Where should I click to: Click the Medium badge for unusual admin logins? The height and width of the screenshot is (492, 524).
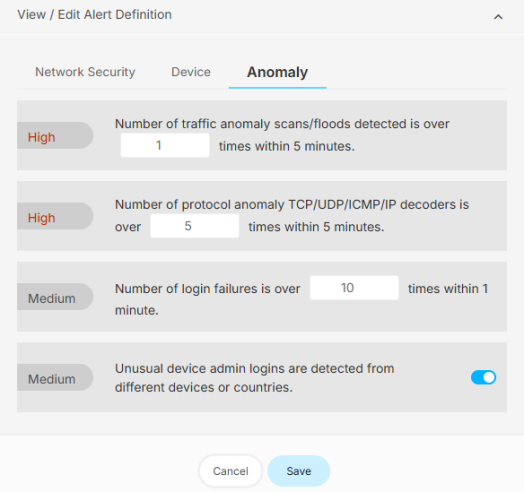pos(55,378)
